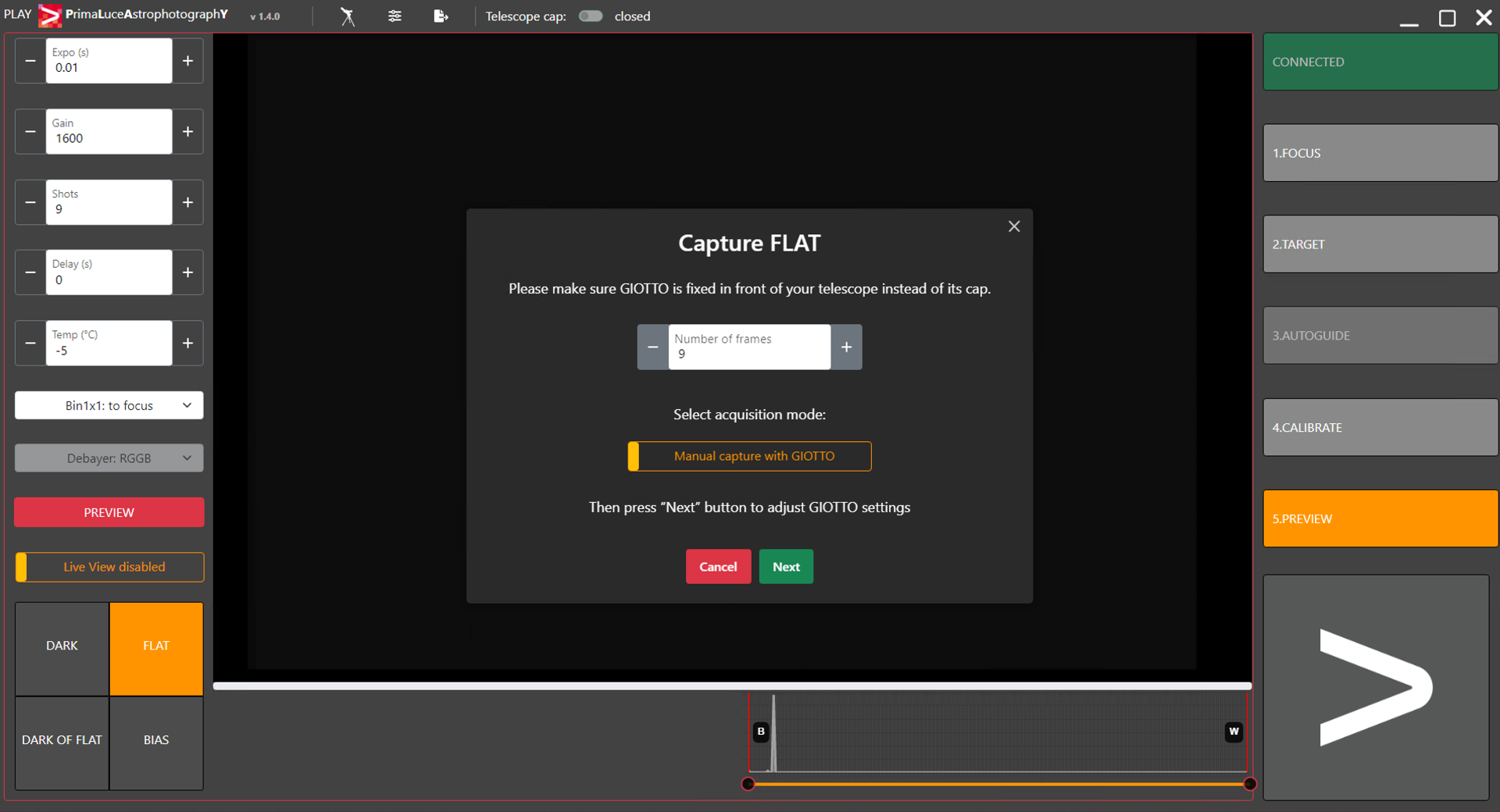Select BIAS calibration frame type
The height and width of the screenshot is (812, 1500).
pos(156,743)
